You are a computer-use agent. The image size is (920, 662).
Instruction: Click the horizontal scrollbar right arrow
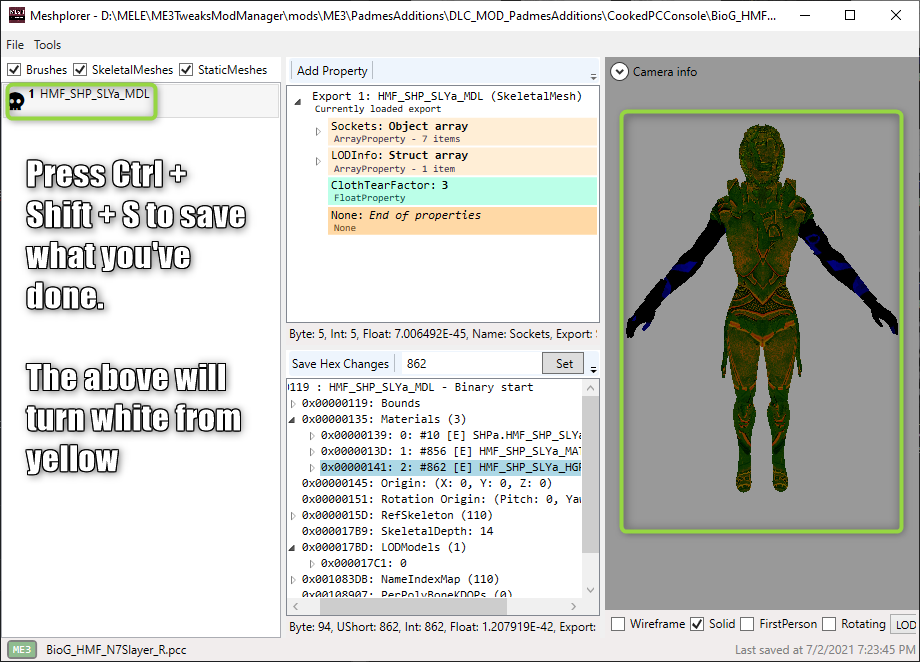point(573,606)
